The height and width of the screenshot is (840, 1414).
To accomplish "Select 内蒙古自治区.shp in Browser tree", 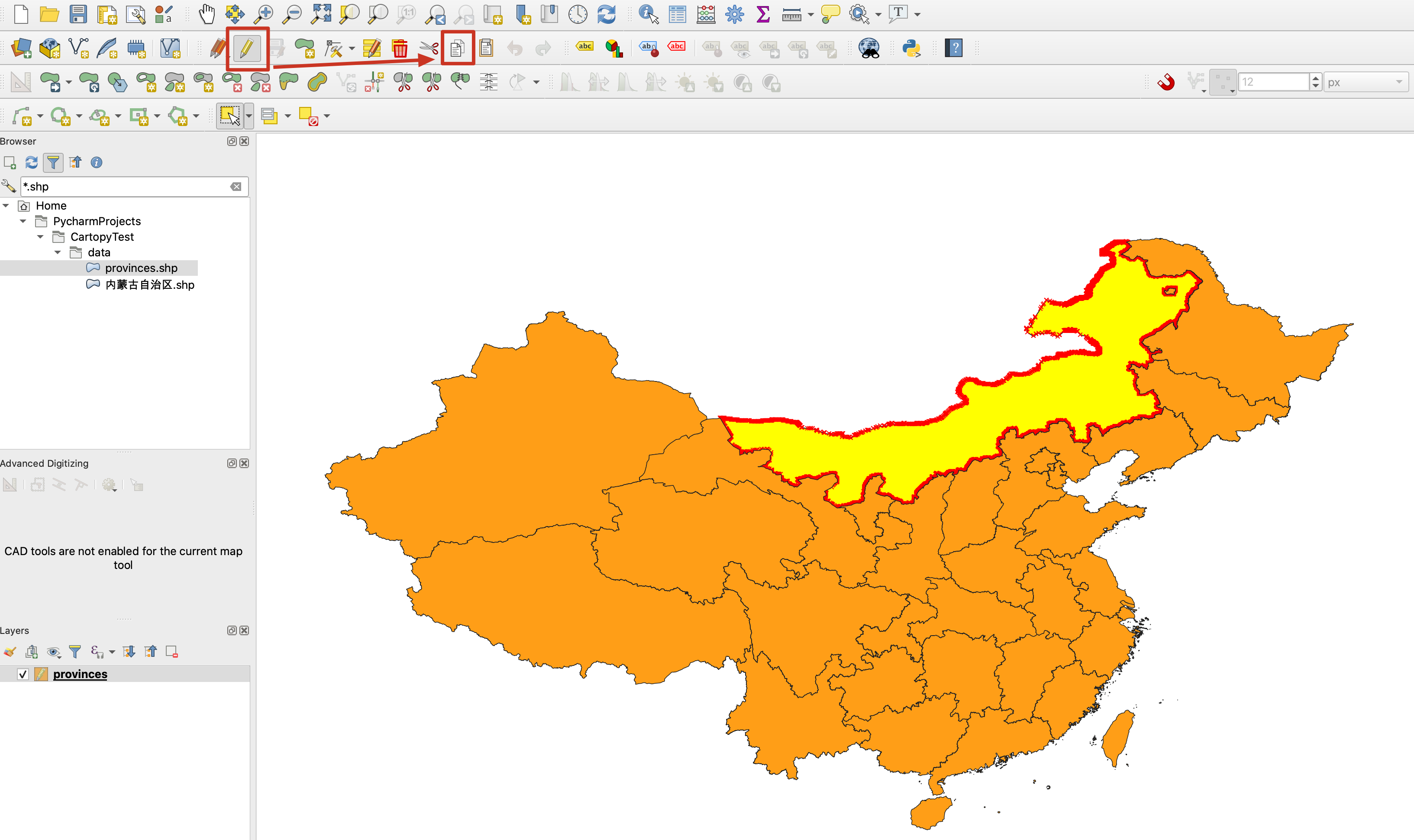I will click(149, 285).
